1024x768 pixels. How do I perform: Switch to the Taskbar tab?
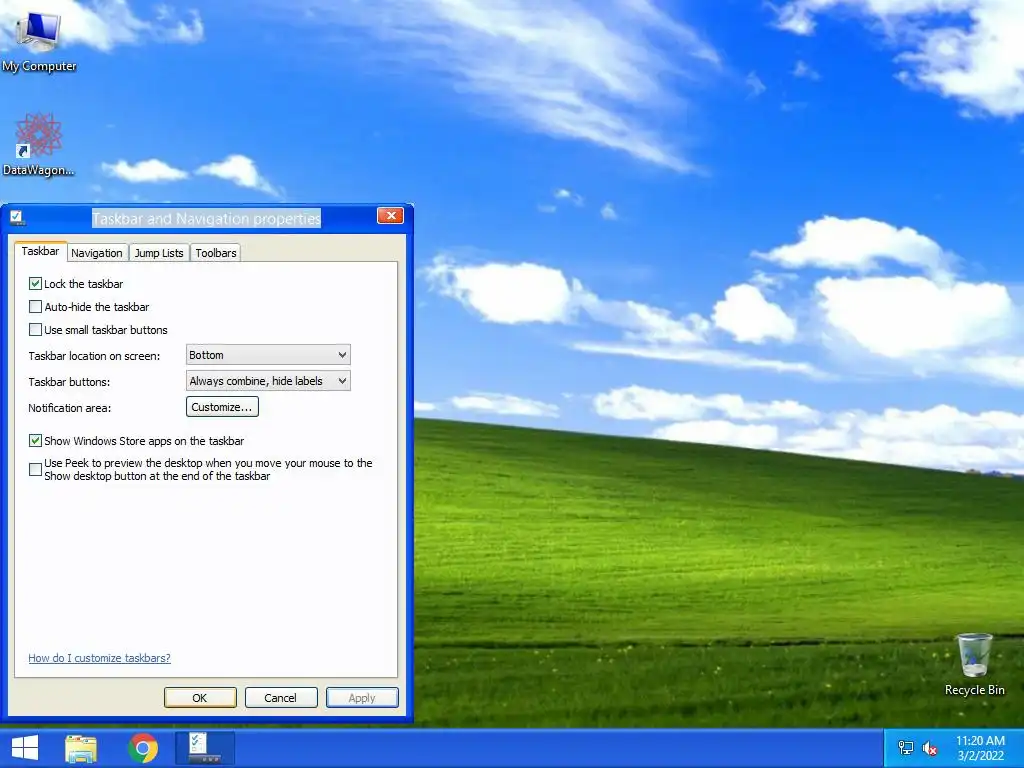click(40, 251)
